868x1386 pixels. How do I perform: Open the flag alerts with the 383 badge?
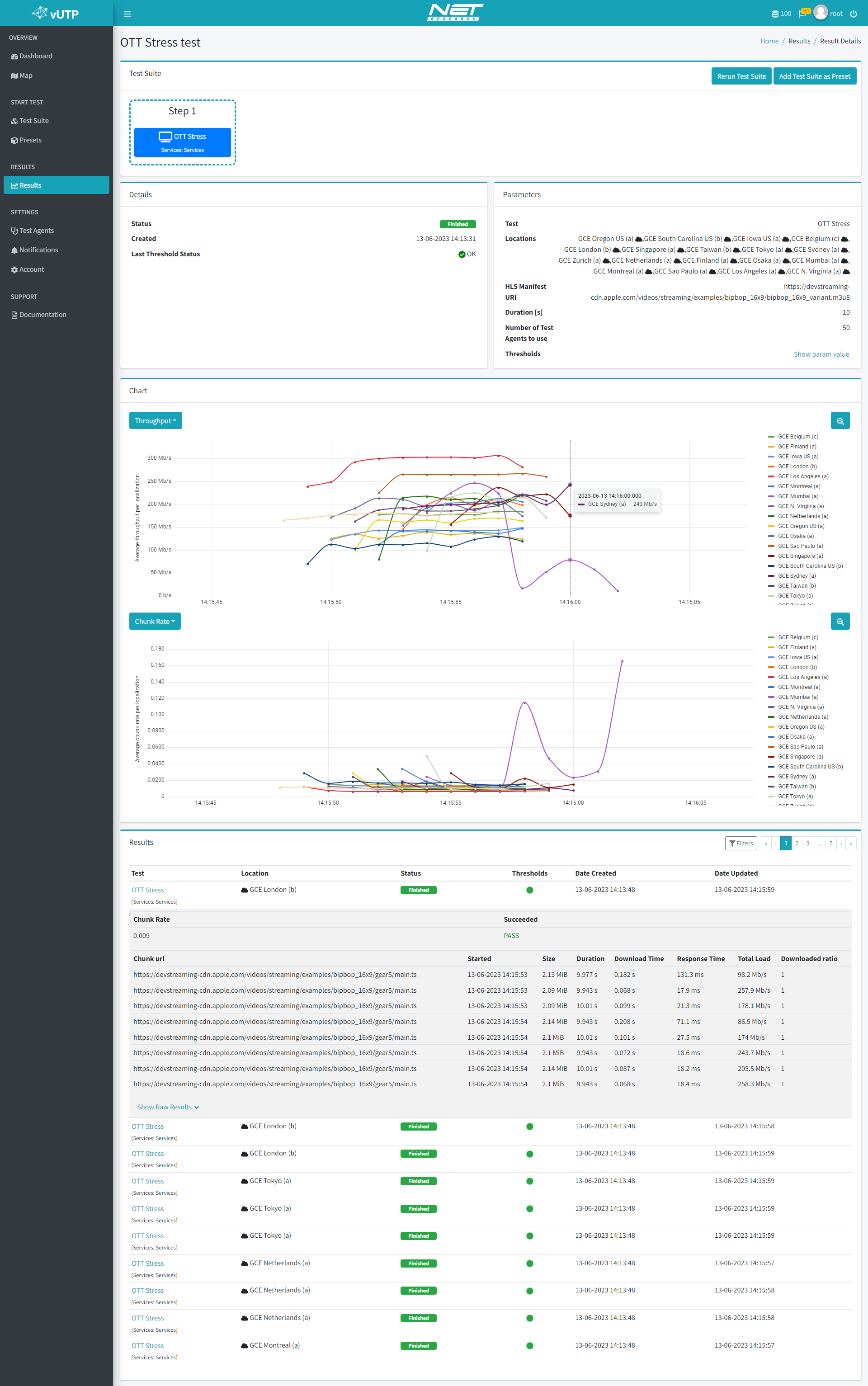point(803,13)
